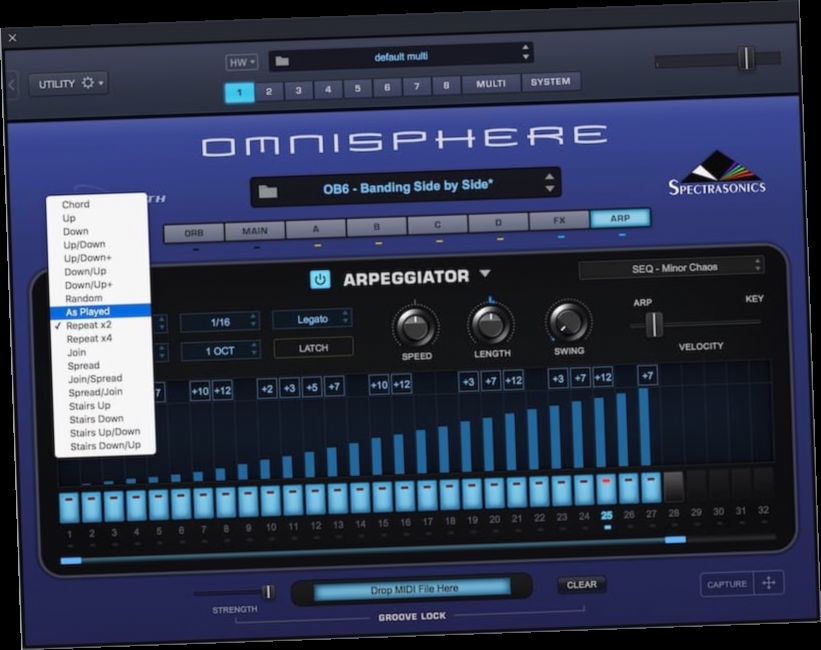821x650 pixels.
Task: Click the CLEAR groove button
Action: coord(582,585)
